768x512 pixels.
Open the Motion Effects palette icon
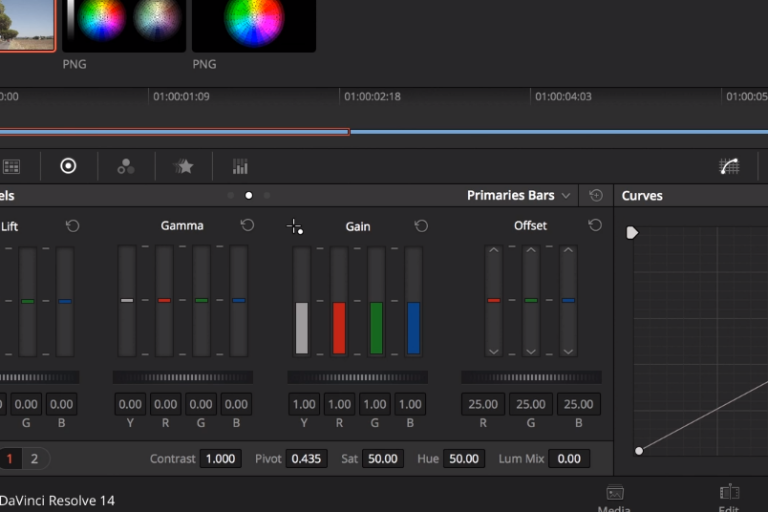click(184, 167)
